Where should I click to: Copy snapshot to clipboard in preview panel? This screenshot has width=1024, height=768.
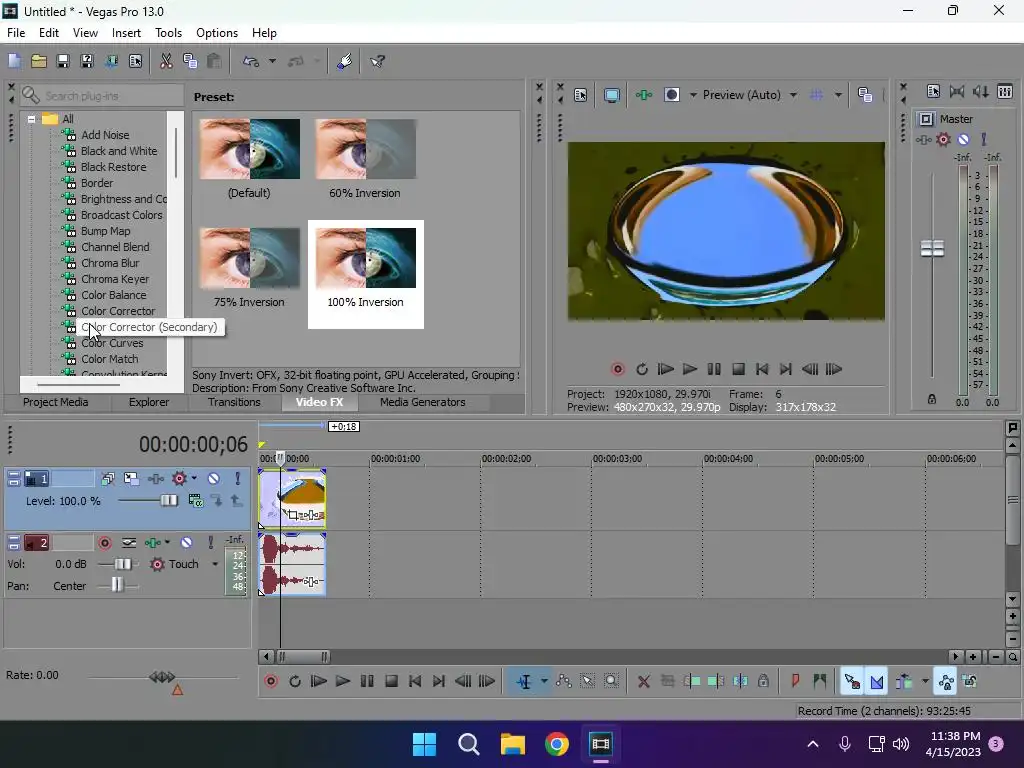pos(865,95)
